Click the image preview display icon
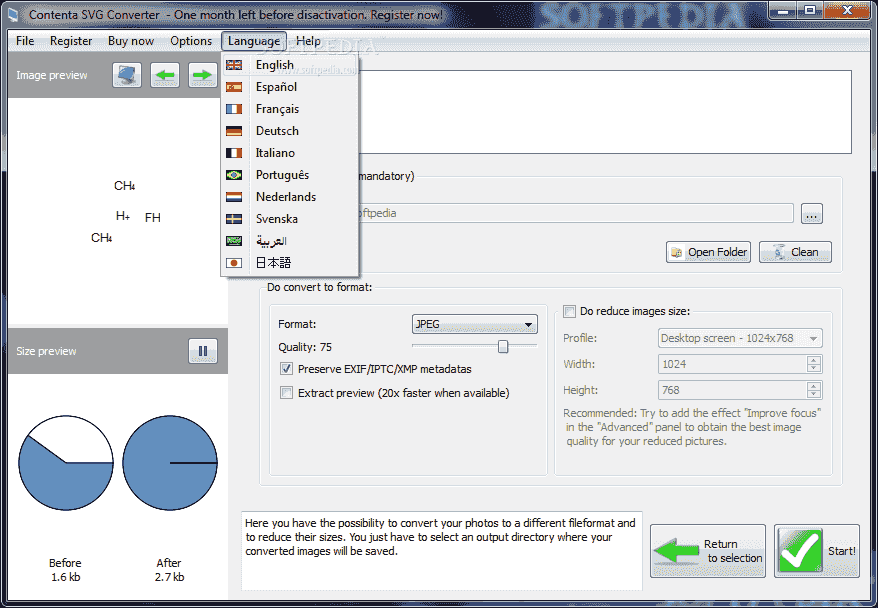Screen dimensions: 878x608 point(126,75)
